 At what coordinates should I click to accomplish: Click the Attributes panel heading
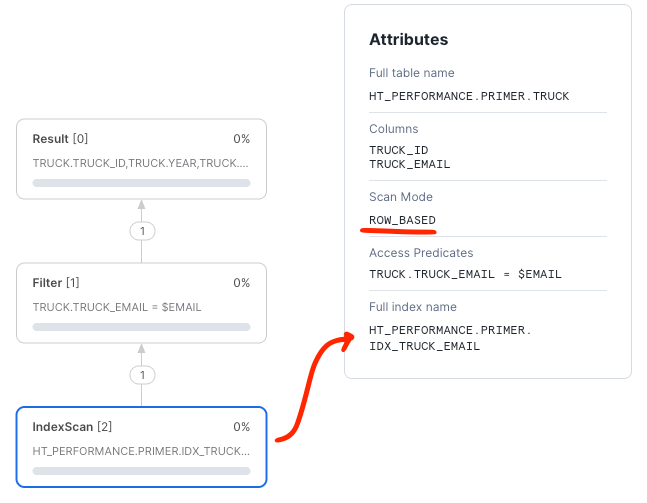408,40
